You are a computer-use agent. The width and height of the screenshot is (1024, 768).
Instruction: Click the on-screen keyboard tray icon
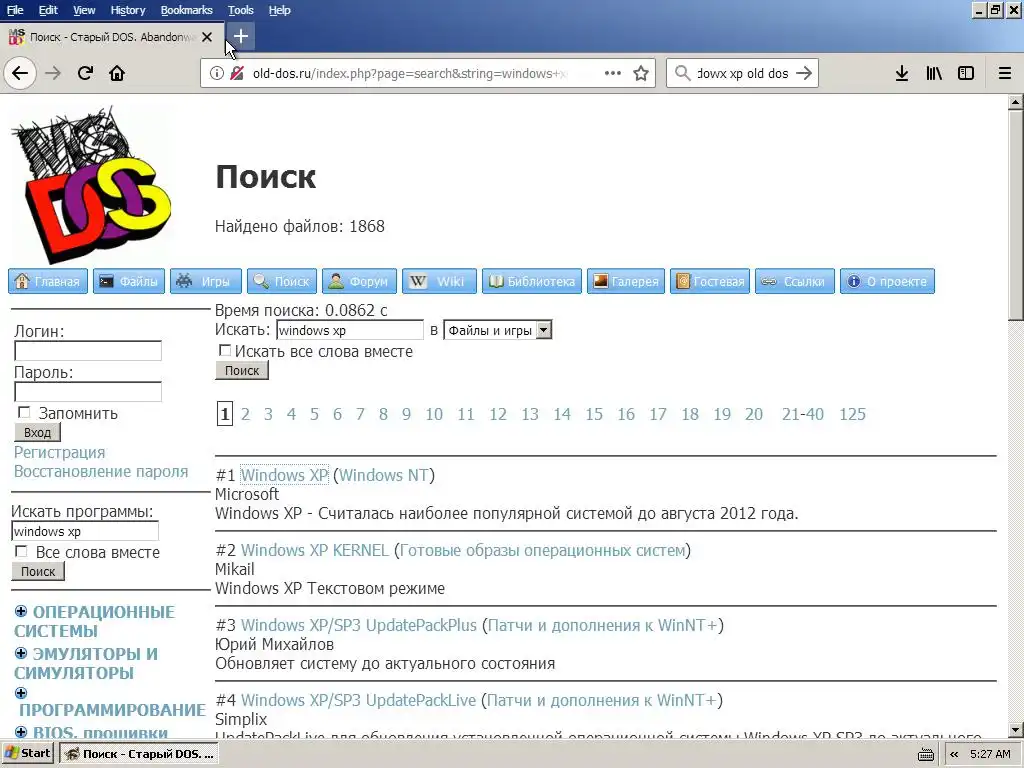[925, 754]
